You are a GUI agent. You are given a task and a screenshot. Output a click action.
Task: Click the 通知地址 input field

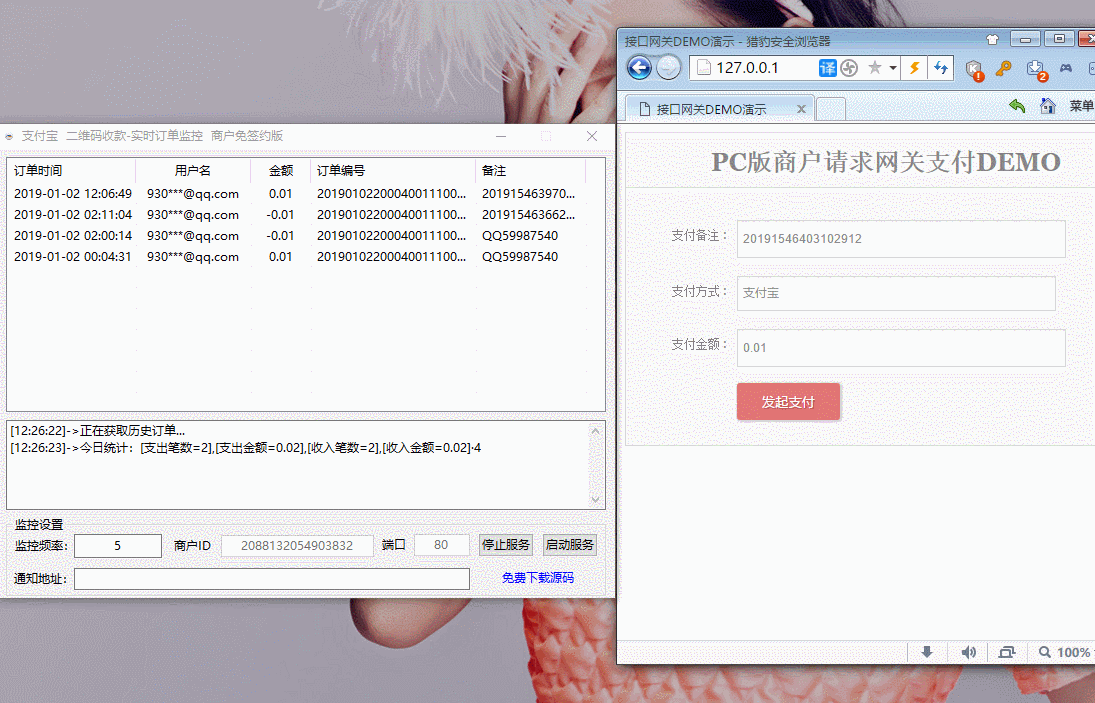pos(272,579)
